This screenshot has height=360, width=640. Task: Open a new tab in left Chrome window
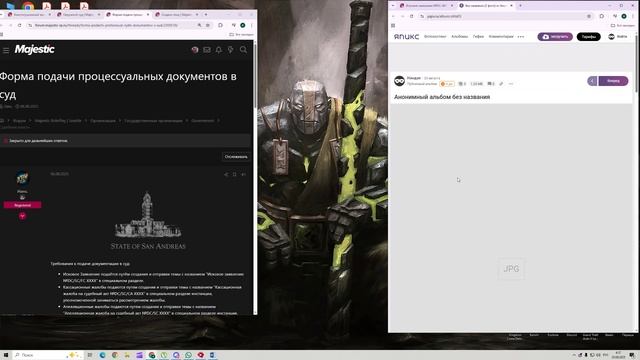pos(206,14)
